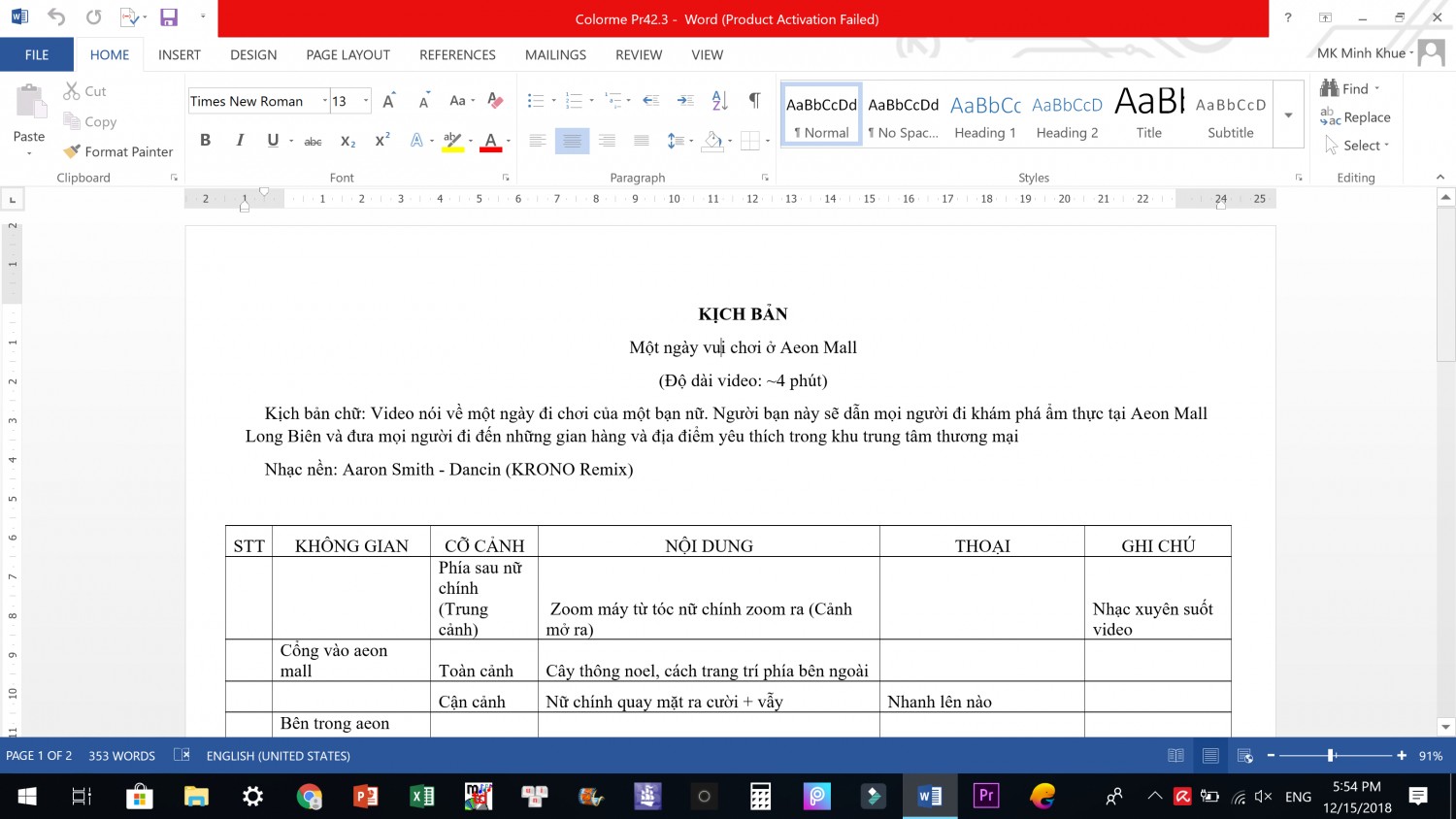The width and height of the screenshot is (1456, 819).
Task: Align text to the left
Action: point(538,141)
